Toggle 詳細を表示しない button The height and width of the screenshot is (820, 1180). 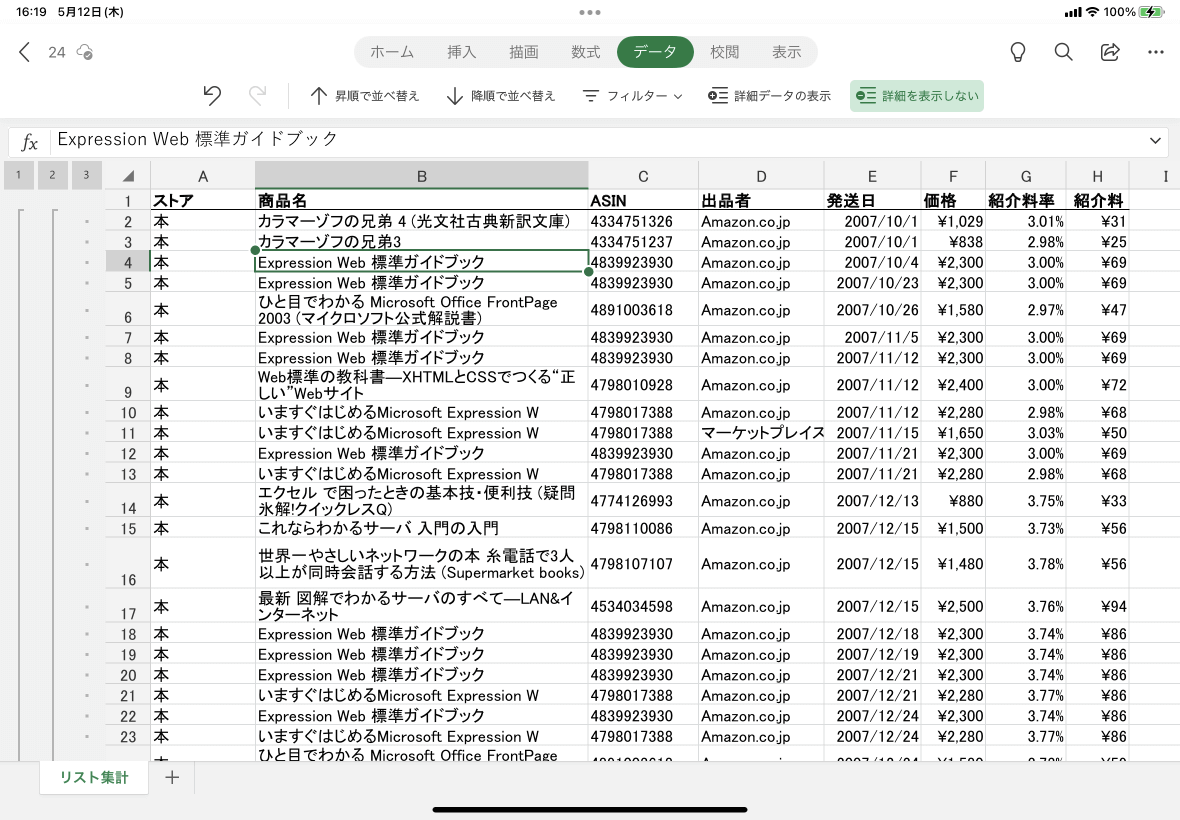point(917,96)
